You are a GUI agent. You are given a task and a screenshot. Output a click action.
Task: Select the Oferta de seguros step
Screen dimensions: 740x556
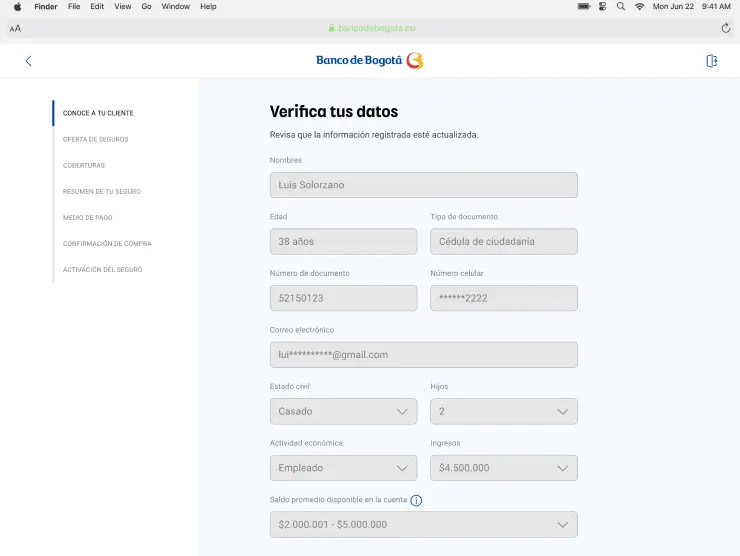click(x=95, y=139)
